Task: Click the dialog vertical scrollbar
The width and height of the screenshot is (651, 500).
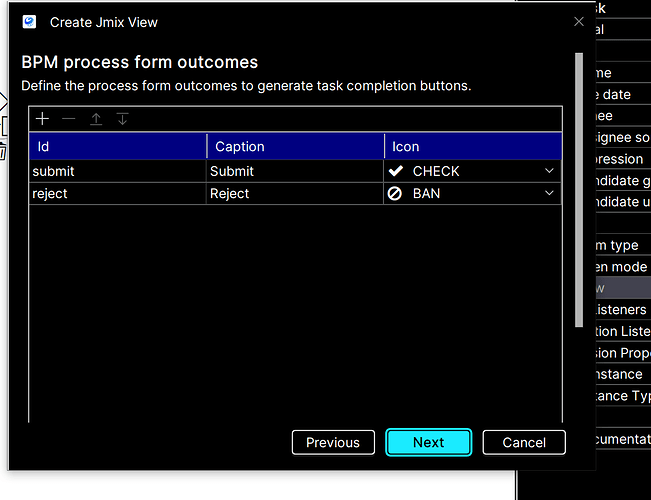Action: (579, 190)
